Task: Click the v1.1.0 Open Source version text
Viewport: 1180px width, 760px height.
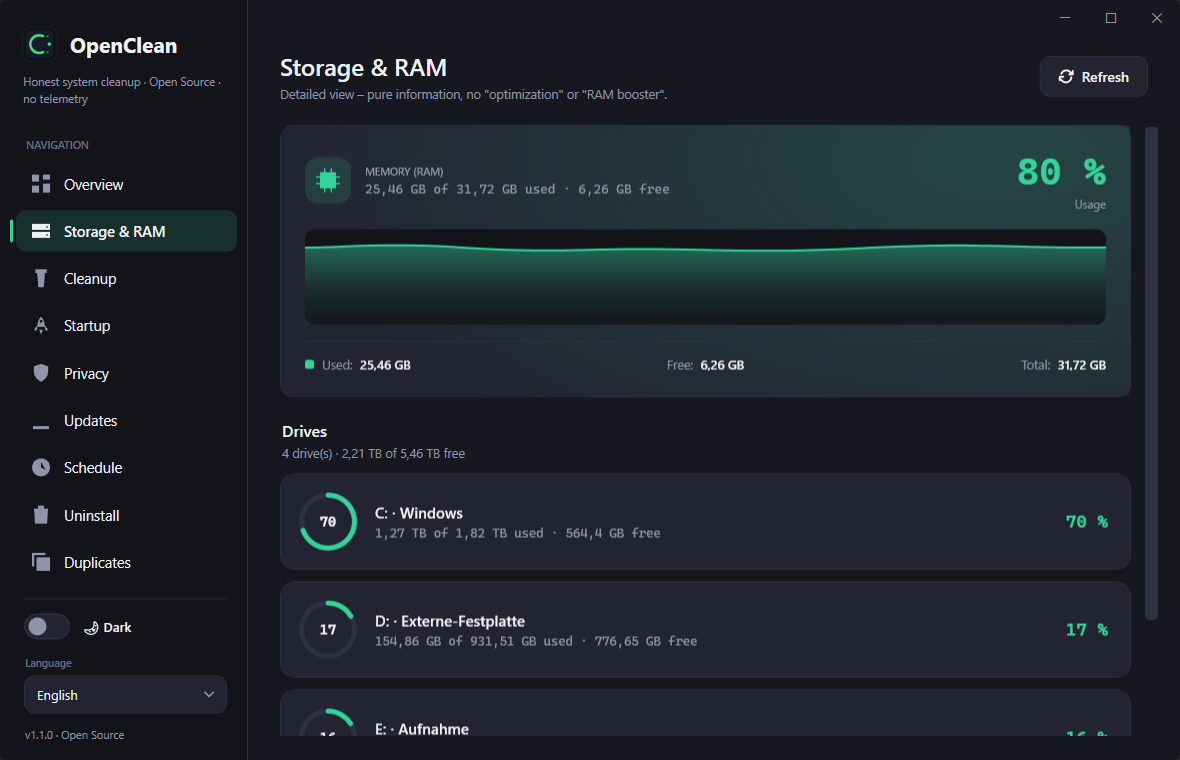Action: (75, 735)
